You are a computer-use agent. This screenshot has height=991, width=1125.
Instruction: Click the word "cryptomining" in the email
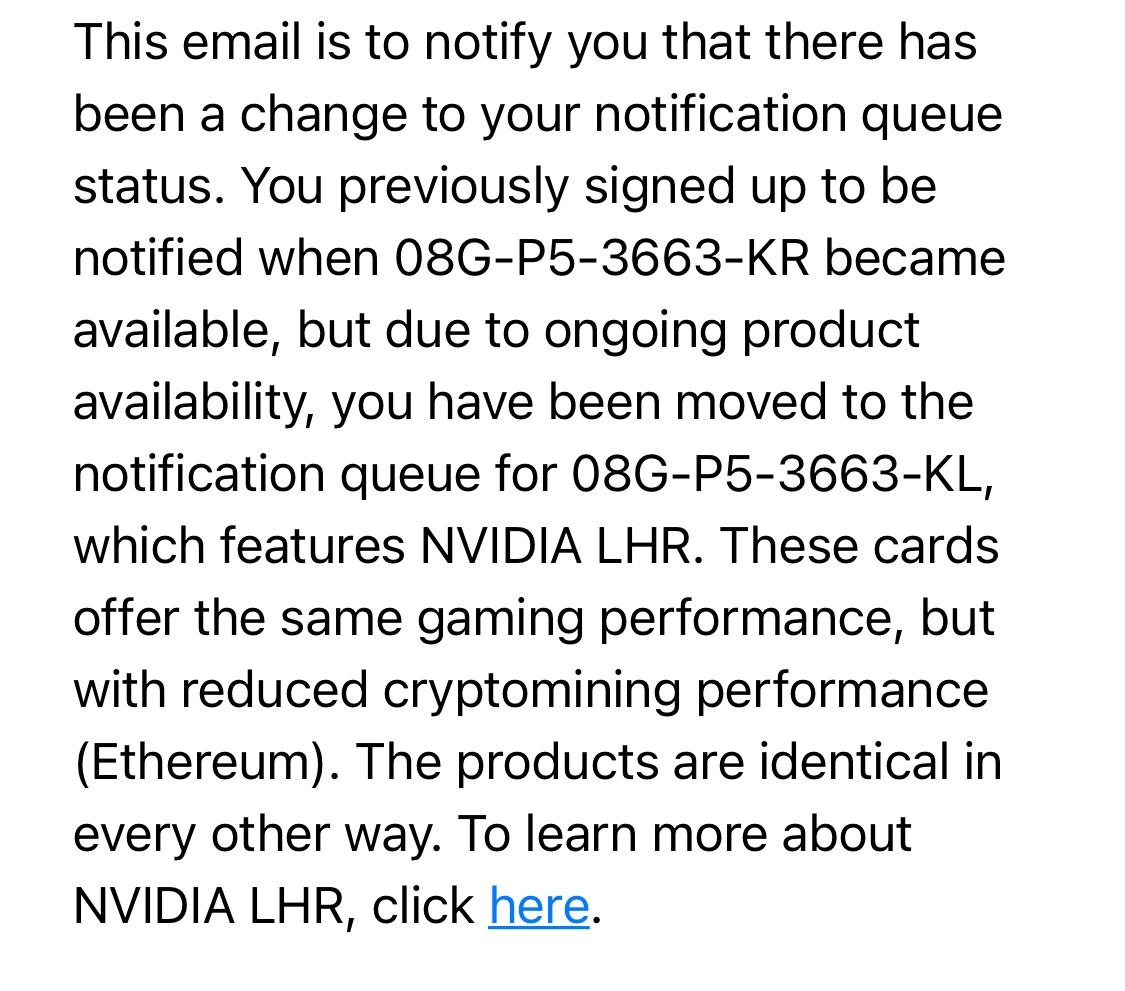pos(532,691)
